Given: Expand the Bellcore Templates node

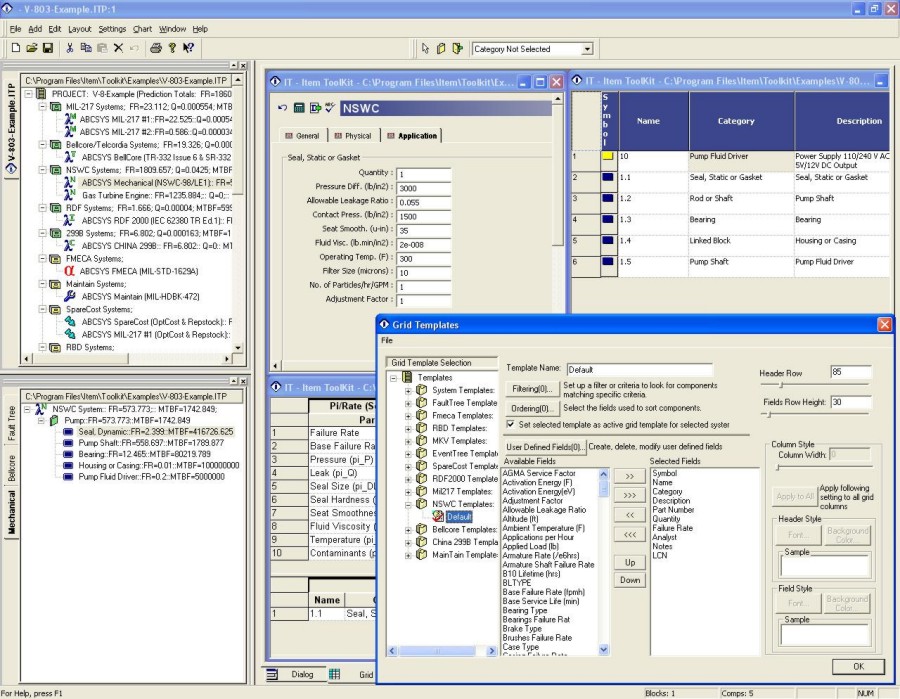Looking at the screenshot, I should [x=408, y=530].
